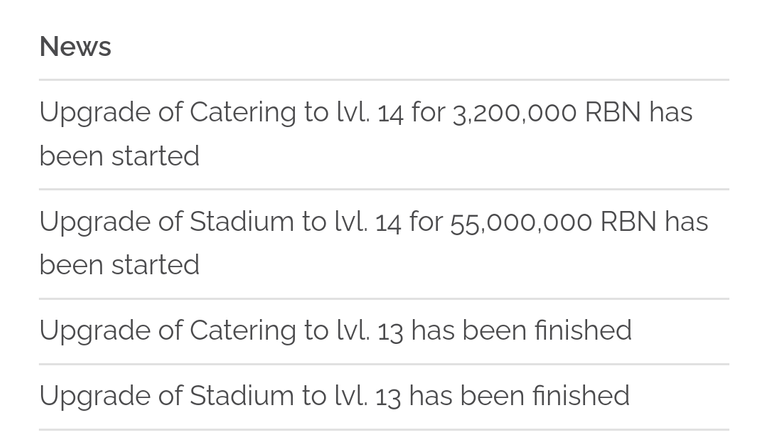768x437 pixels.
Task: Click 'lvl. 14' in the Stadium upgrade entry
Action: tap(368, 221)
